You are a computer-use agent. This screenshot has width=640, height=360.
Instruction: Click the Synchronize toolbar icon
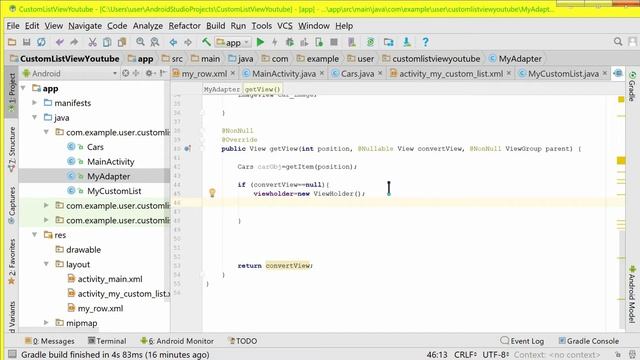[x=41, y=42]
